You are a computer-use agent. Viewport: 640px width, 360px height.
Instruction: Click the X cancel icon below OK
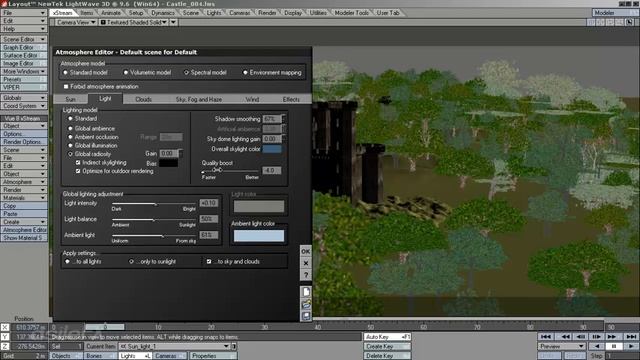(x=305, y=263)
